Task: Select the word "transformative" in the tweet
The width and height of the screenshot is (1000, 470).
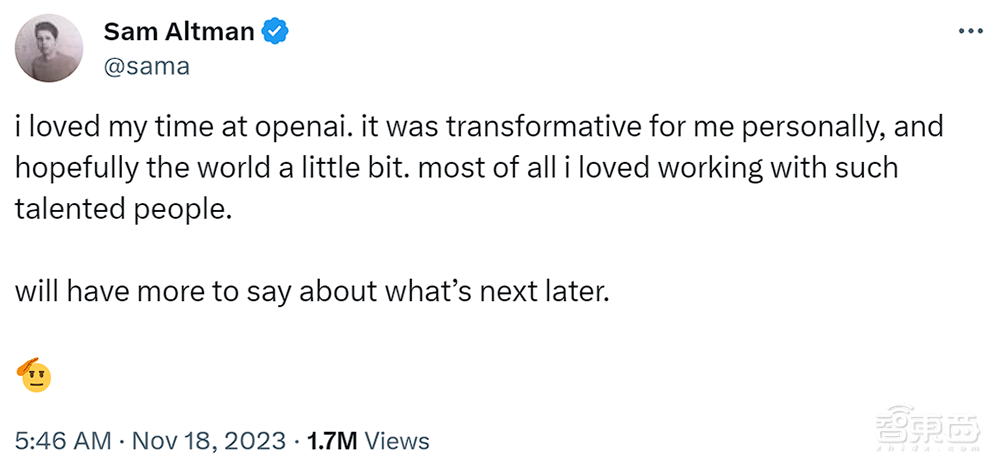Action: click(x=533, y=129)
